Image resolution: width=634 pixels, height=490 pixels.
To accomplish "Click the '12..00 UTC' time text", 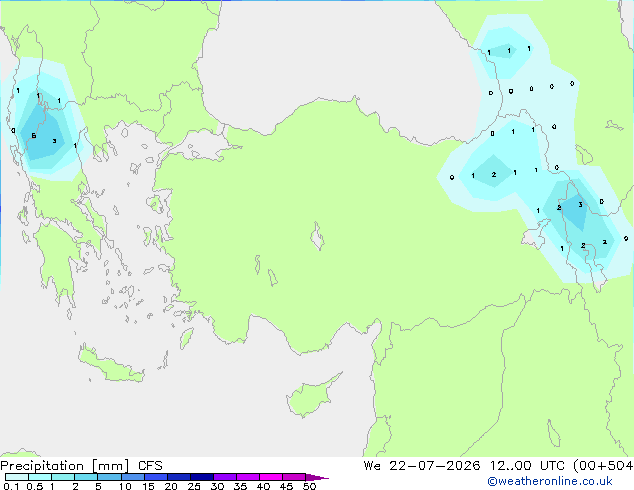I will [526, 466].
